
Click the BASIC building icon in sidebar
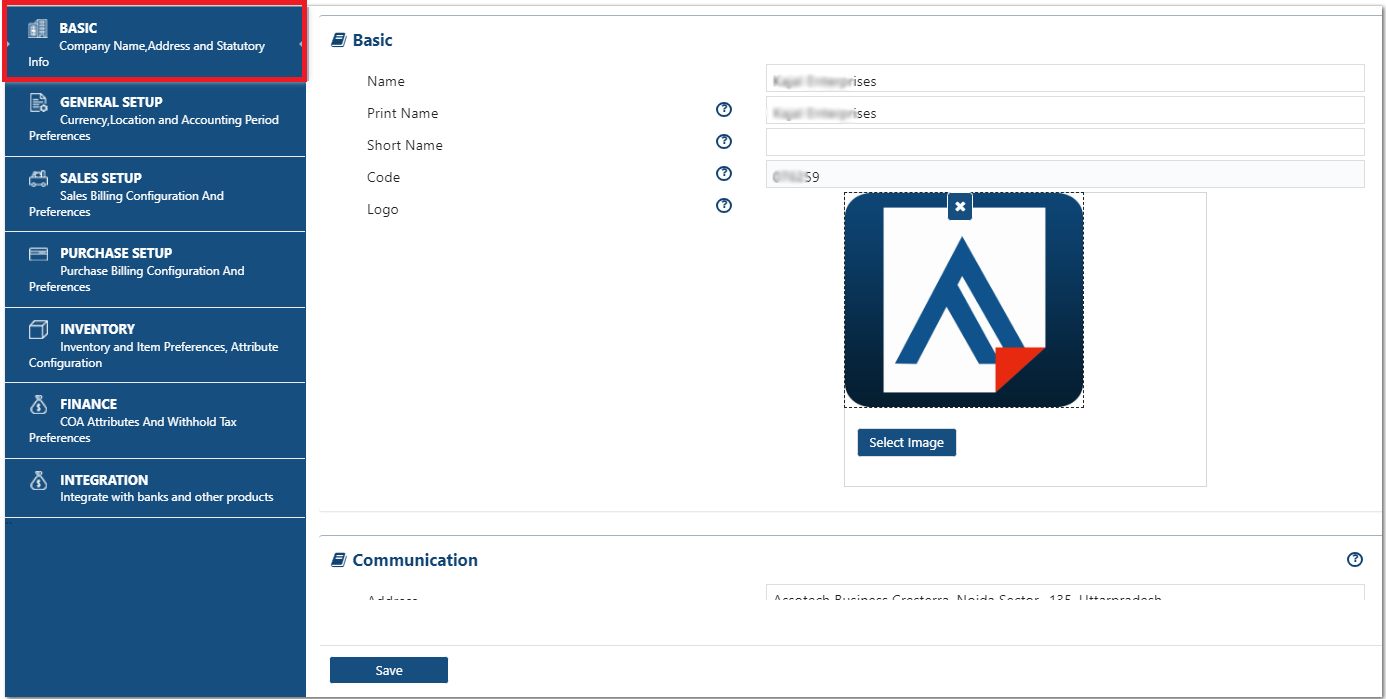(38, 29)
